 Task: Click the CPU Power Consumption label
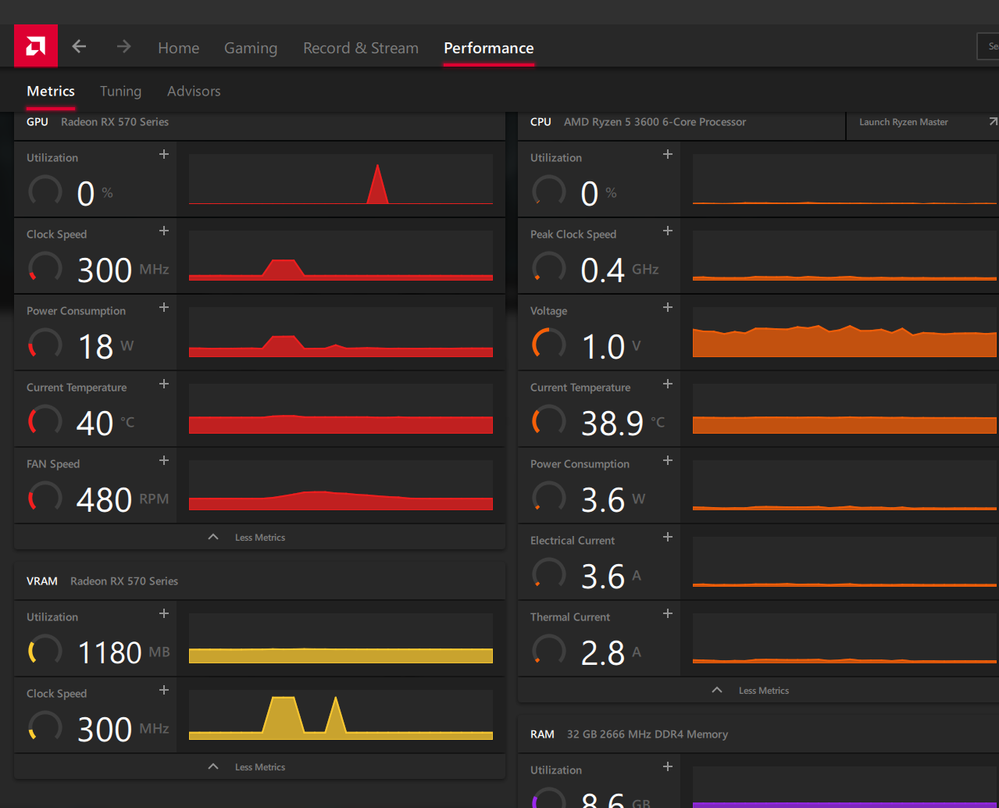[580, 464]
